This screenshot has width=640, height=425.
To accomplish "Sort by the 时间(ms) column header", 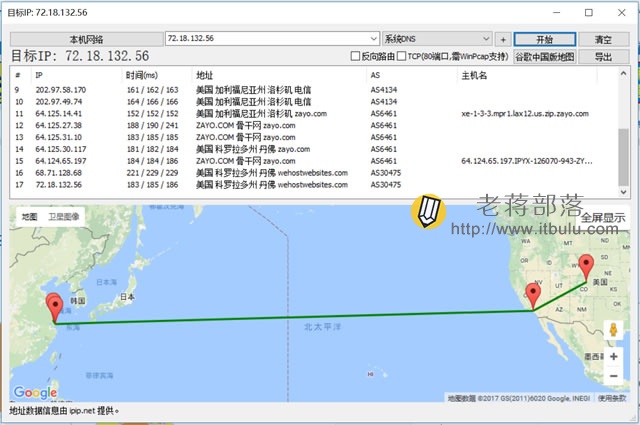I will (x=156, y=75).
